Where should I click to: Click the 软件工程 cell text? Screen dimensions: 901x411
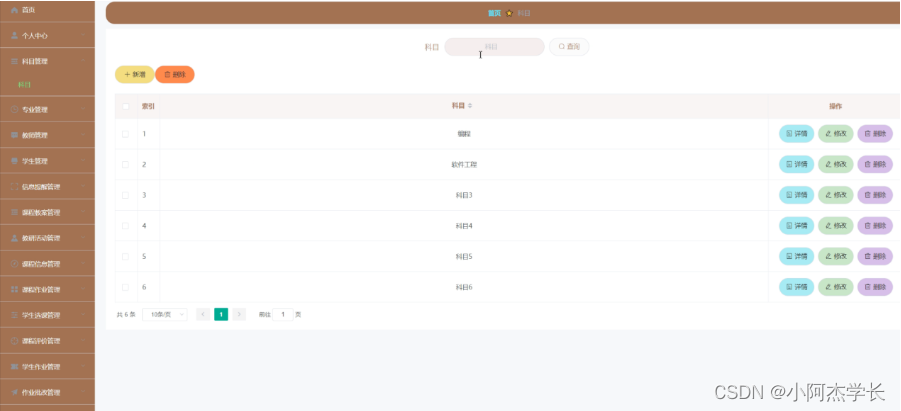(464, 164)
